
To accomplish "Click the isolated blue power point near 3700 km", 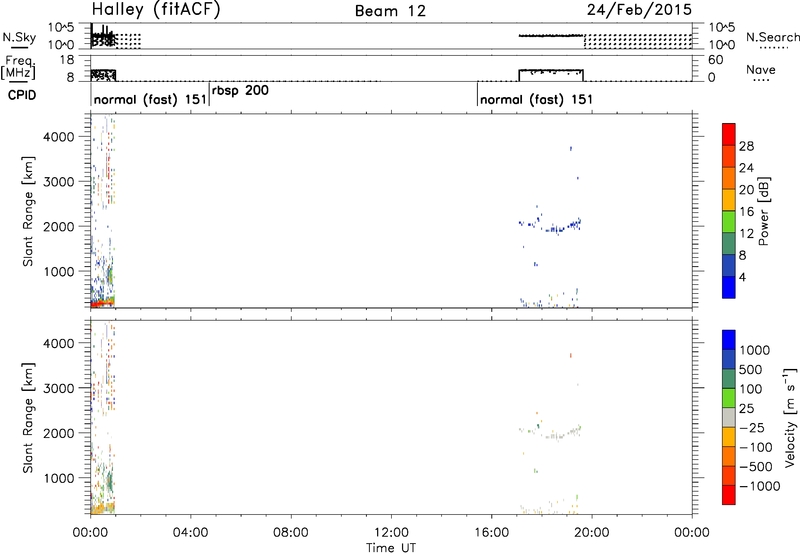I will (x=571, y=148).
